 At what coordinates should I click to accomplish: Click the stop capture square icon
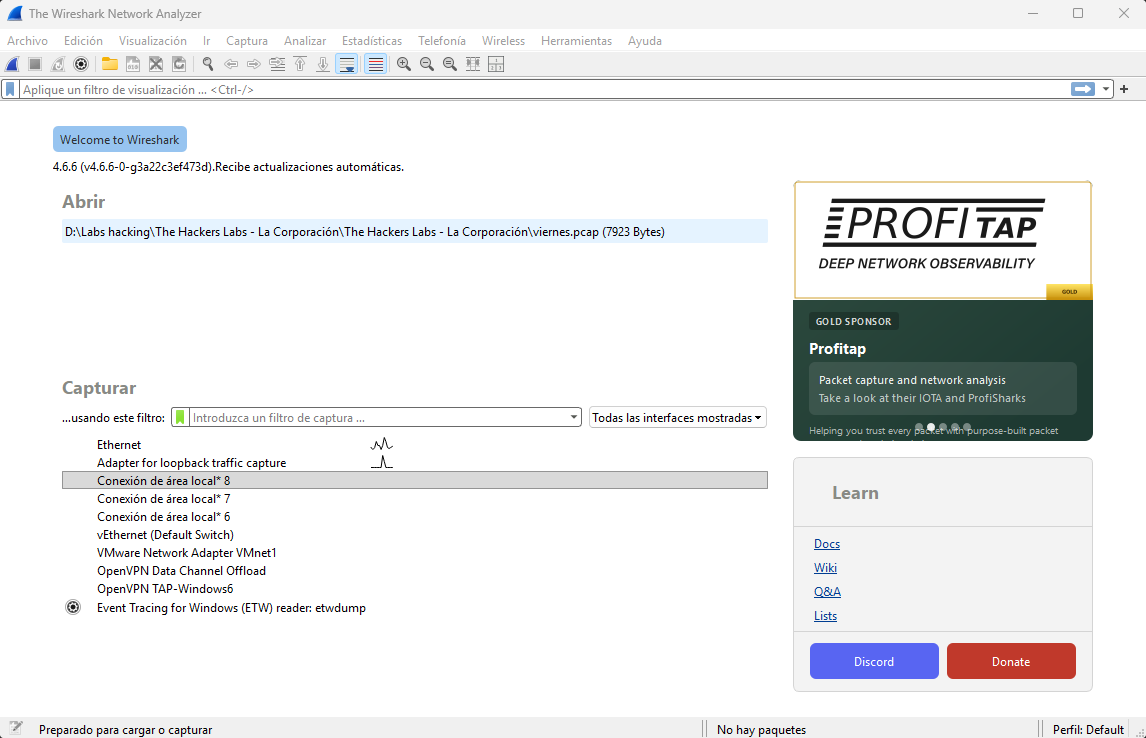tap(34, 64)
